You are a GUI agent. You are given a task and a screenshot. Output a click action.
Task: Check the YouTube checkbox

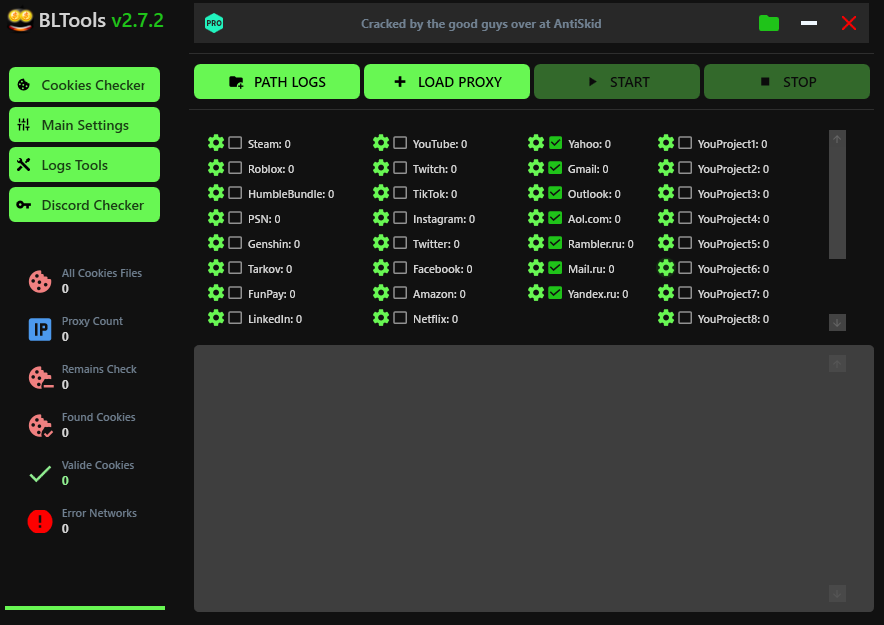coord(400,143)
